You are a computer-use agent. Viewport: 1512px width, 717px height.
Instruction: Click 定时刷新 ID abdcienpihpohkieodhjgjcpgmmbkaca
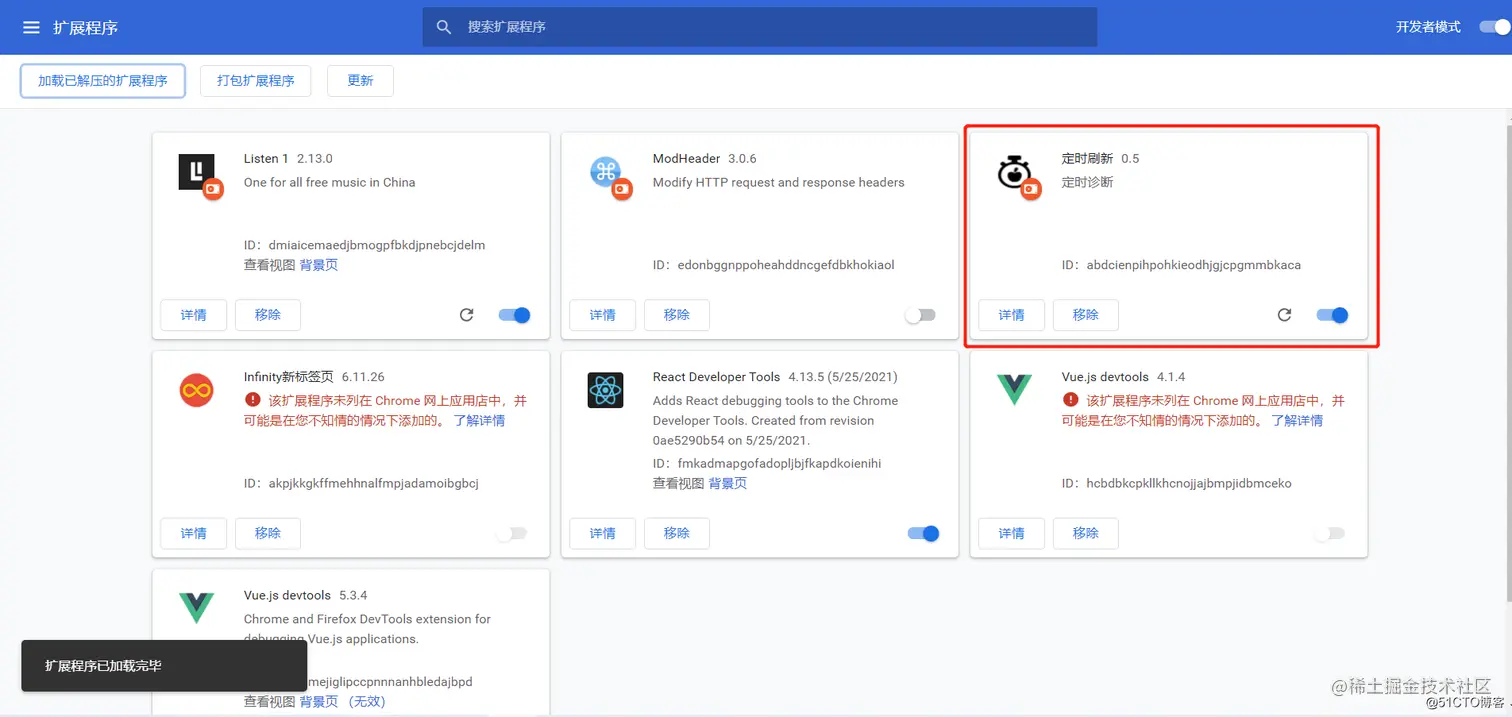pyautogui.click(x=1182, y=265)
